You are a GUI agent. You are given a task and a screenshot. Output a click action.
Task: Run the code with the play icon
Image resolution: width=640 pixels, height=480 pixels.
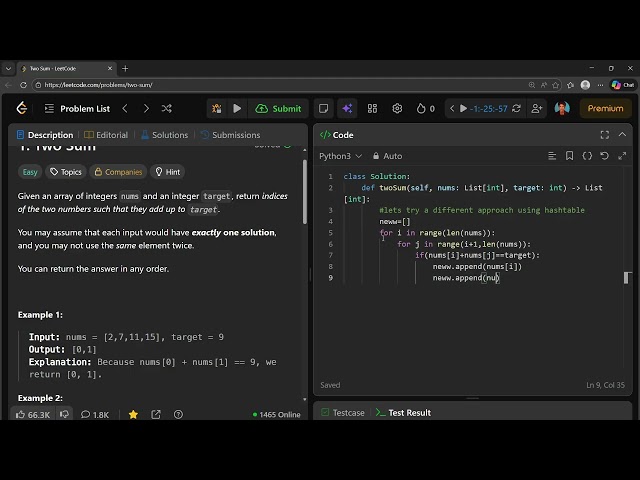pos(237,108)
